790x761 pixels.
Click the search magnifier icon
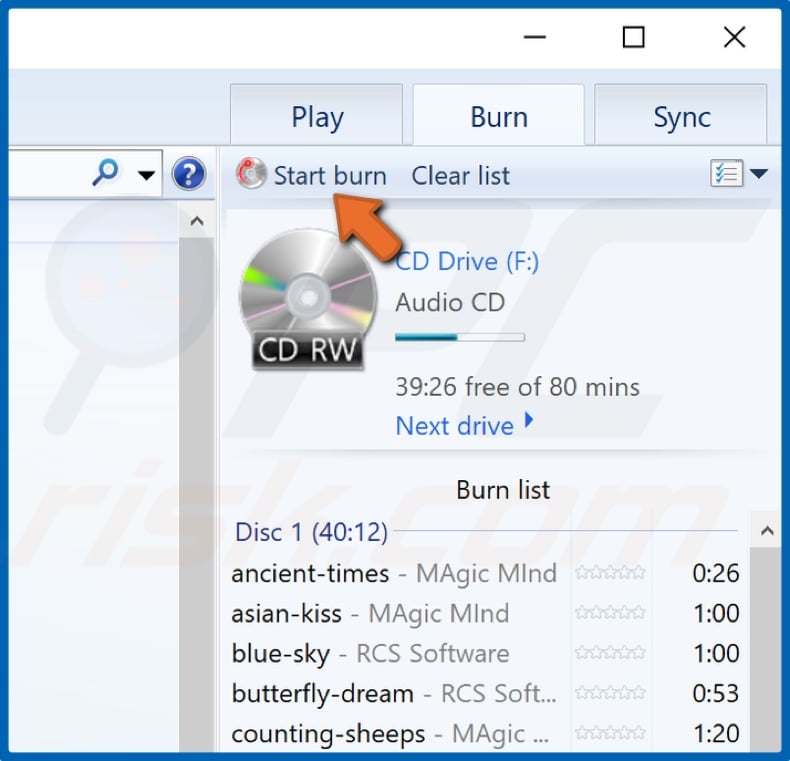[x=105, y=172]
